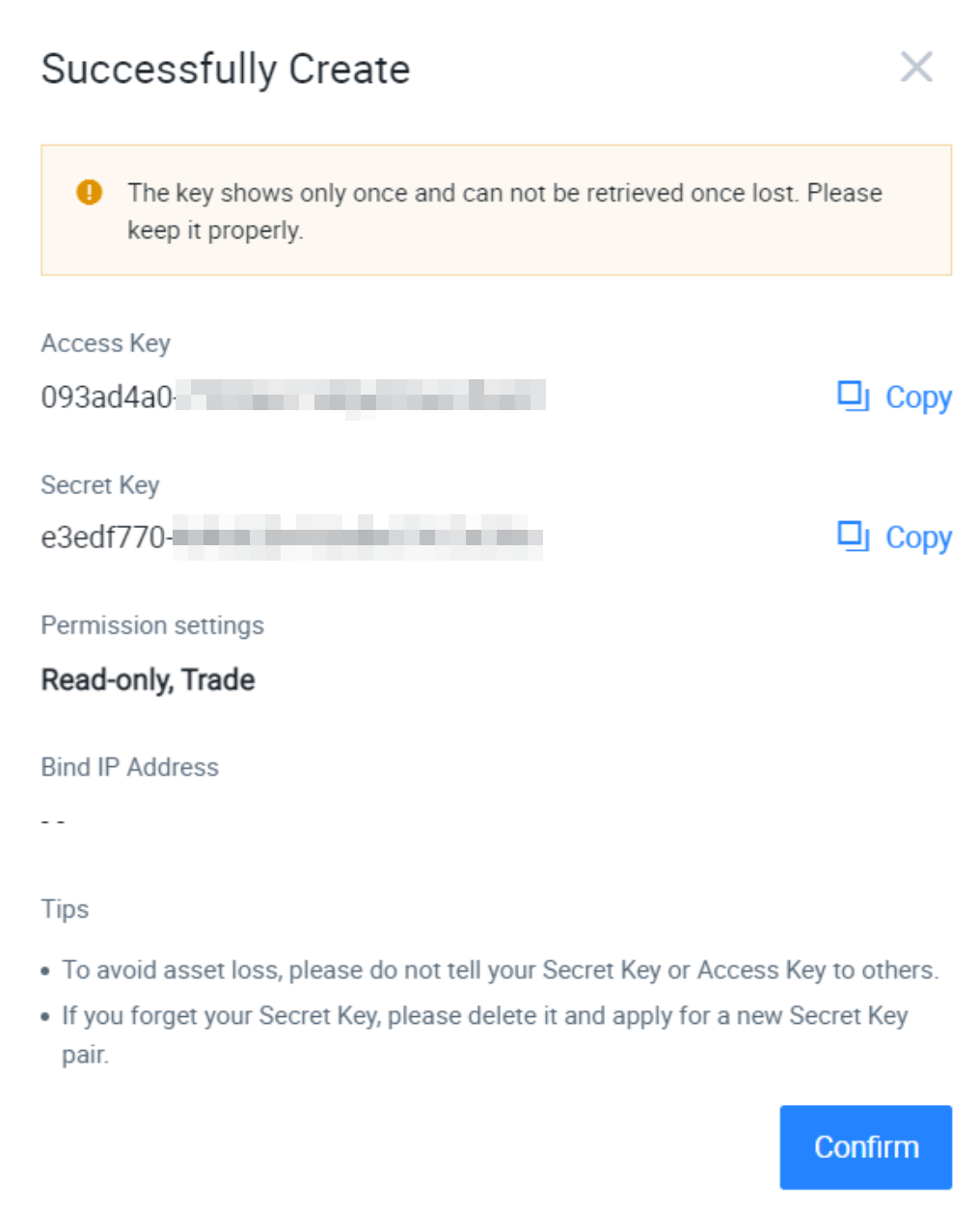The width and height of the screenshot is (980, 1212).
Task: Click the Permission settings label
Action: (152, 625)
